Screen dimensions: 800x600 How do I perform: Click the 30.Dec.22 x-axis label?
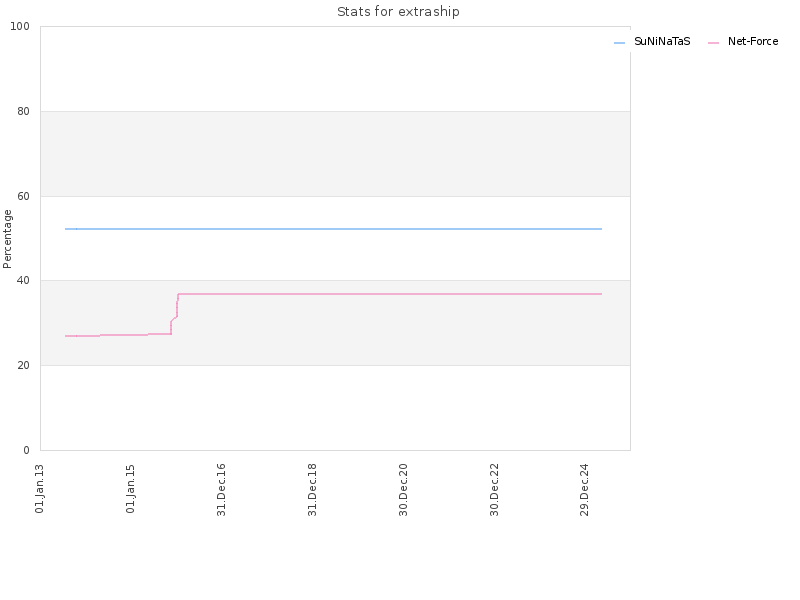coord(494,490)
